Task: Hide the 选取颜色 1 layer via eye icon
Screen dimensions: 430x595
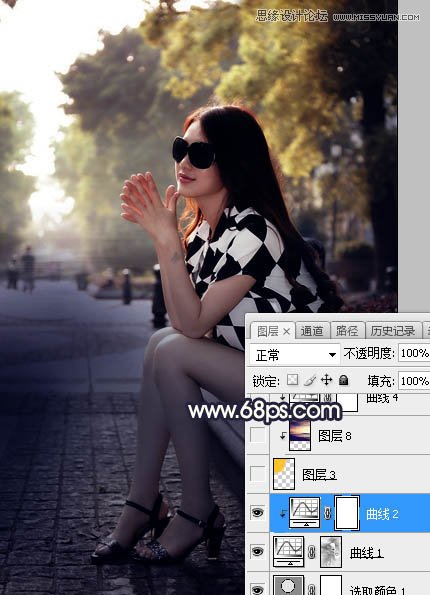Action: [x=257, y=590]
